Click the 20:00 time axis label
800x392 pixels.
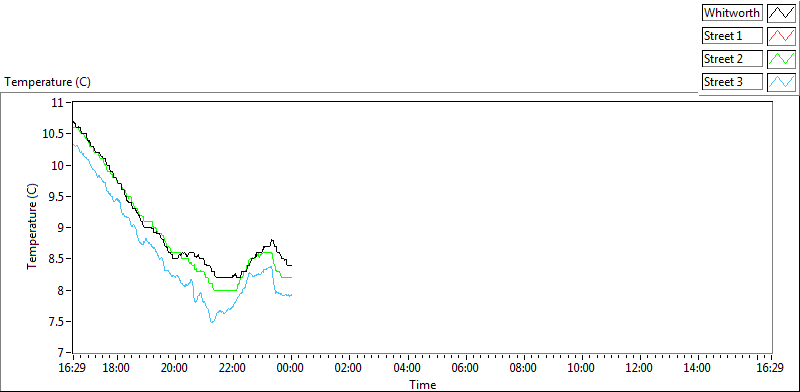pos(175,368)
